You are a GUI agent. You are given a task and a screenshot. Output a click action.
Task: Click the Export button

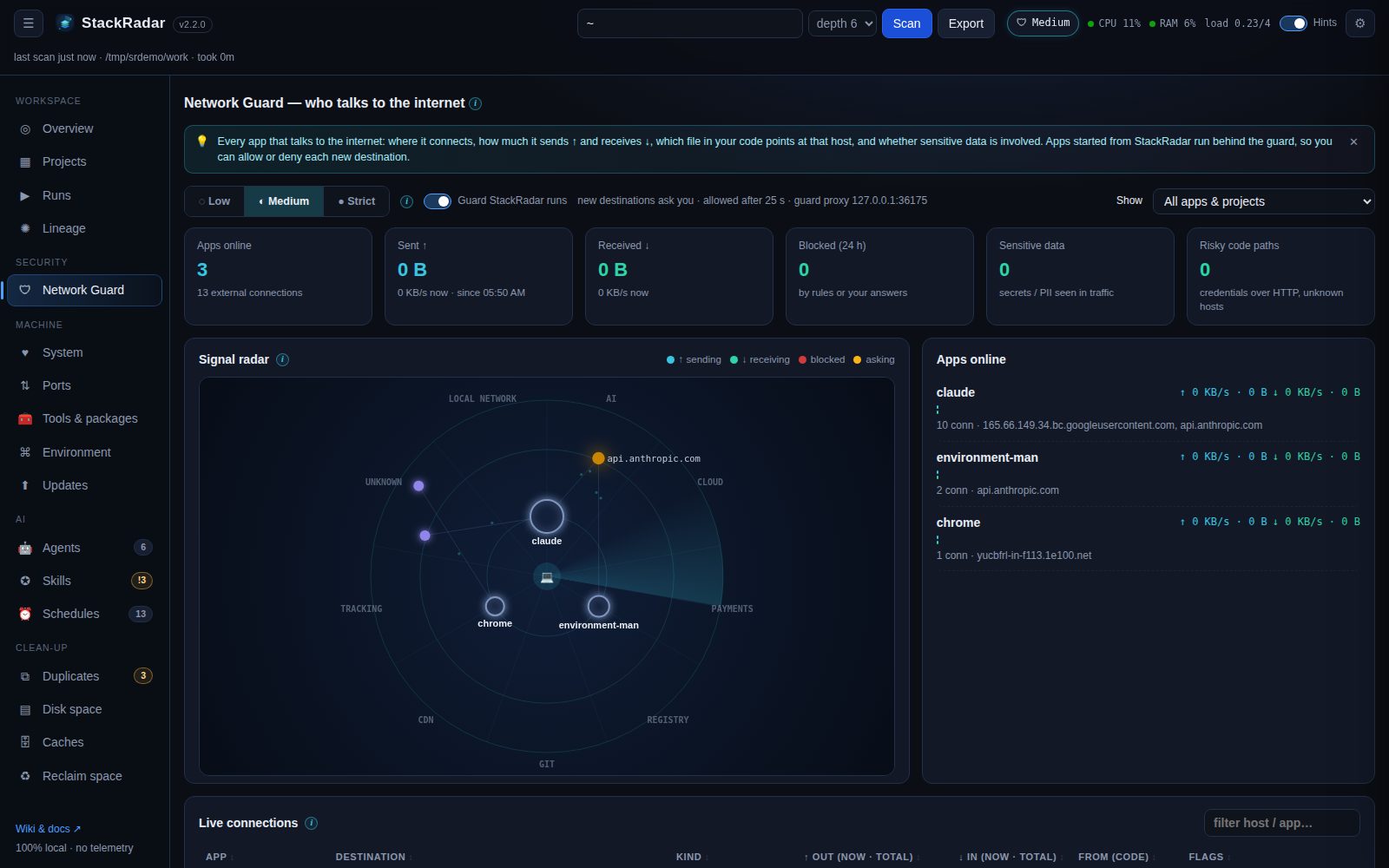pos(965,23)
